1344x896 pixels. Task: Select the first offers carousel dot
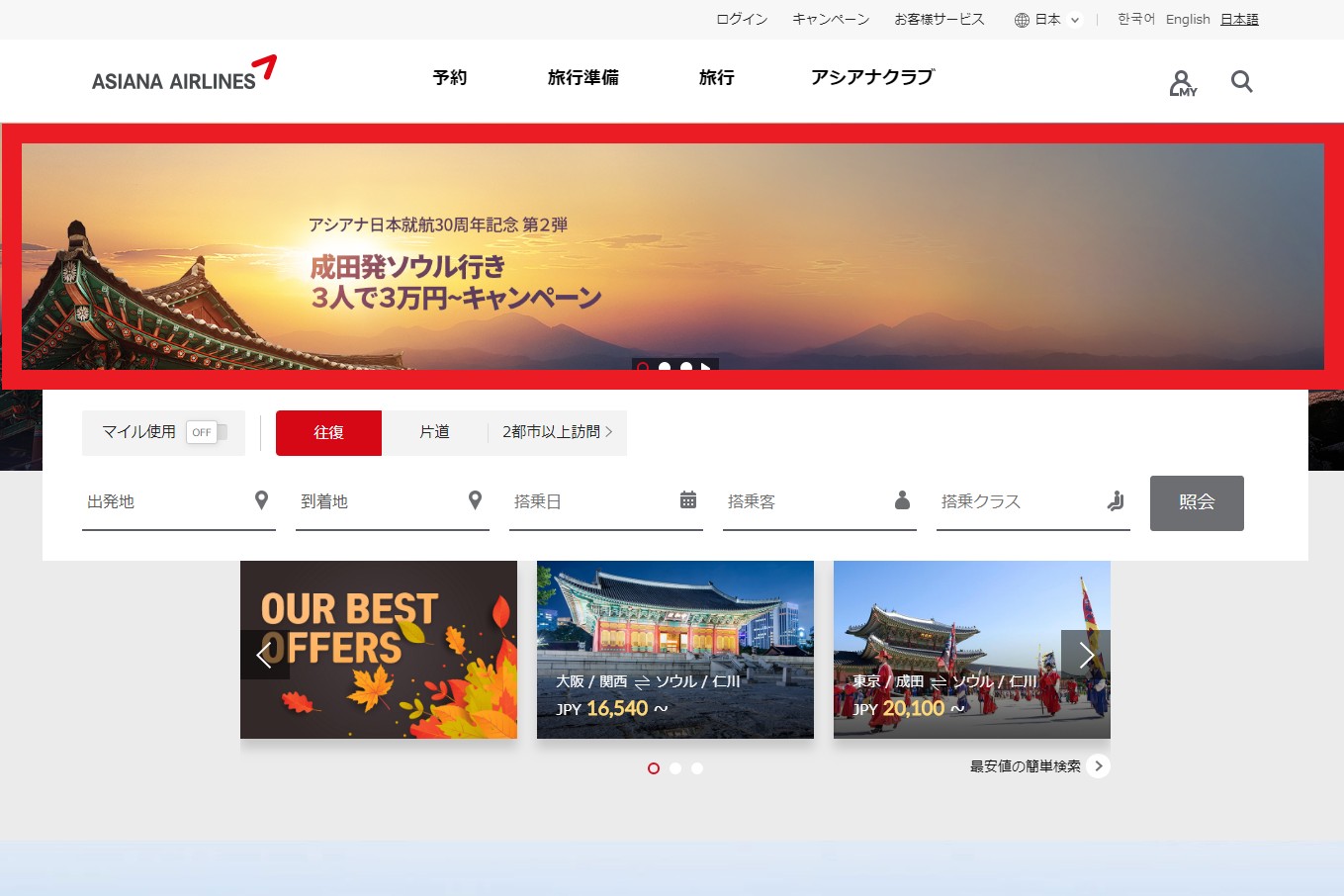coord(654,768)
